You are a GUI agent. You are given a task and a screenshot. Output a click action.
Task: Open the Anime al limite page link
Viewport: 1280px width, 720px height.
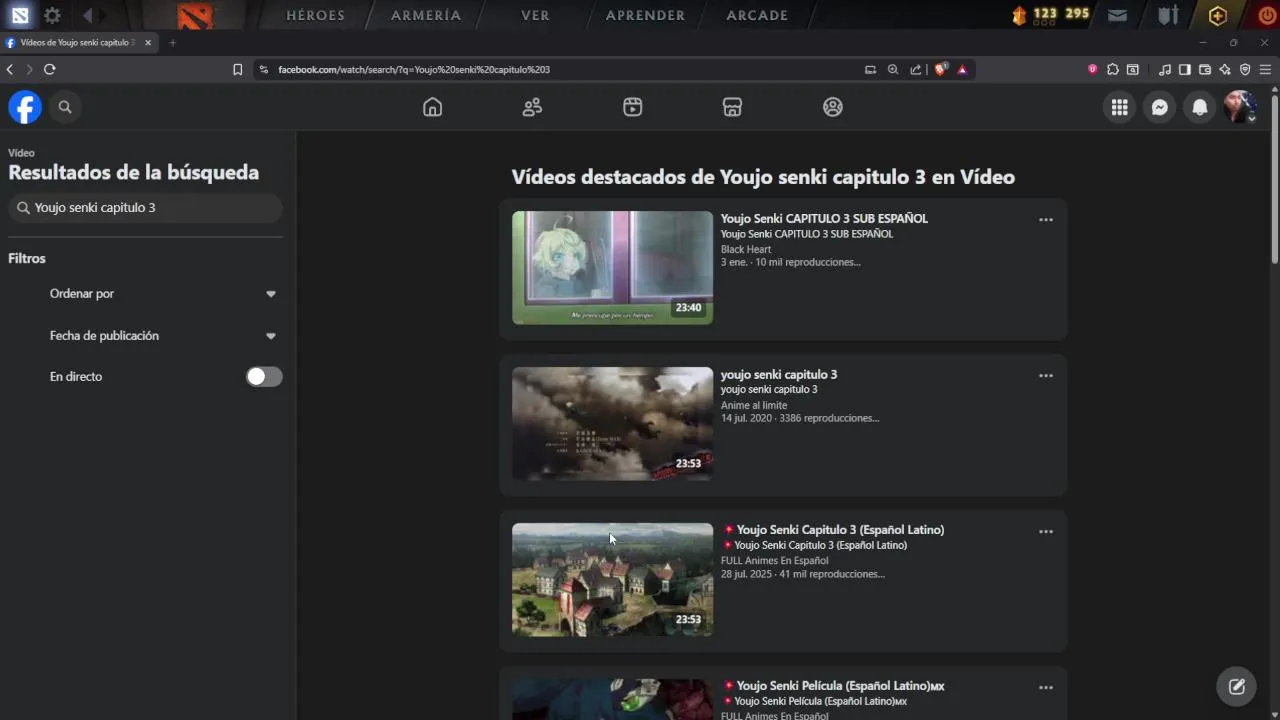754,405
